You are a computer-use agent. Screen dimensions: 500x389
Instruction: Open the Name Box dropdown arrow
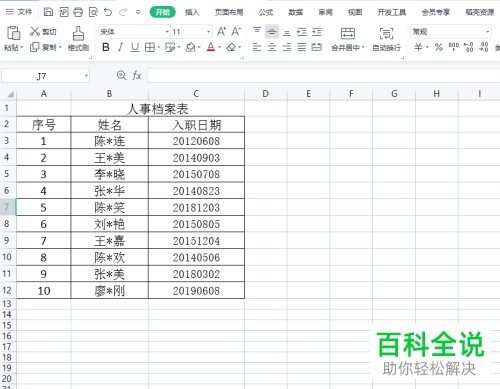point(86,76)
